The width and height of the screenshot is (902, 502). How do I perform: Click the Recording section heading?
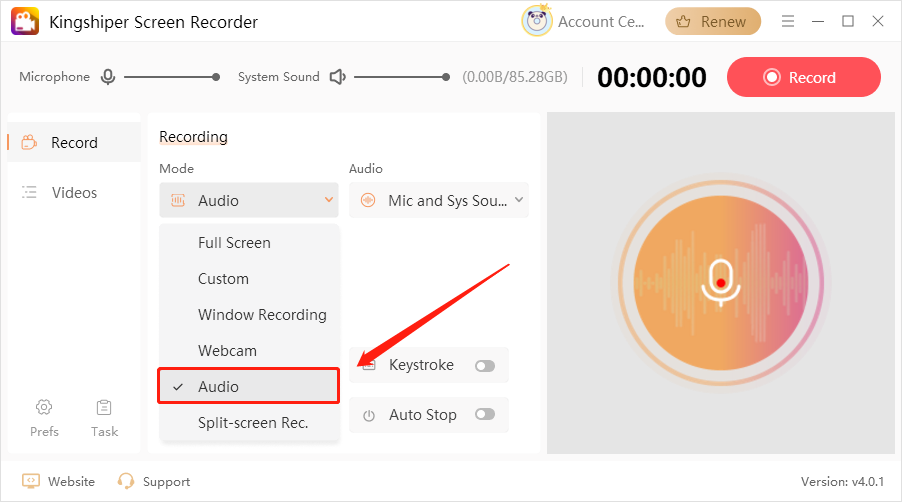coord(193,137)
